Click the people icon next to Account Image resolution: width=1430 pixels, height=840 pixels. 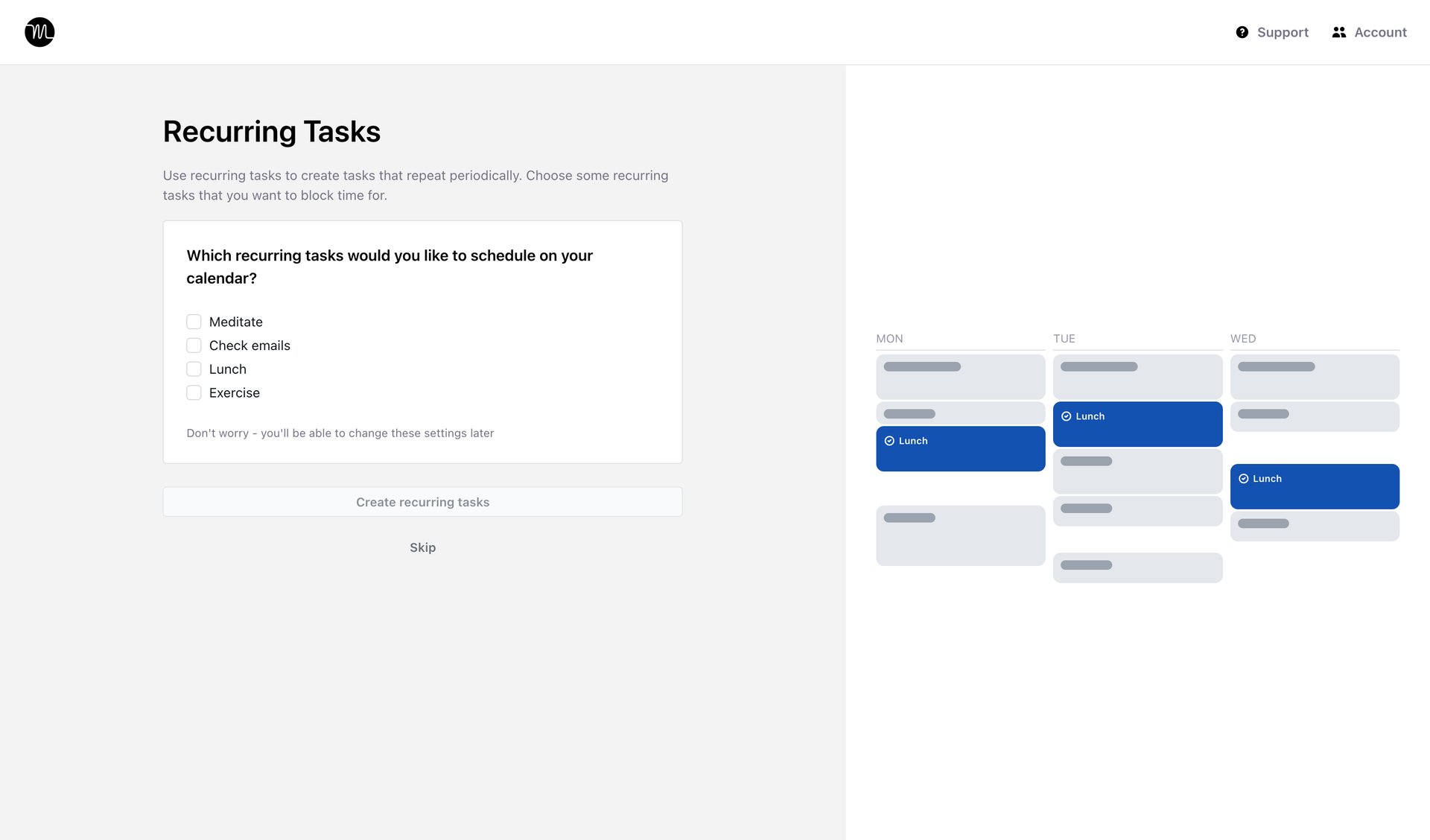pos(1338,32)
